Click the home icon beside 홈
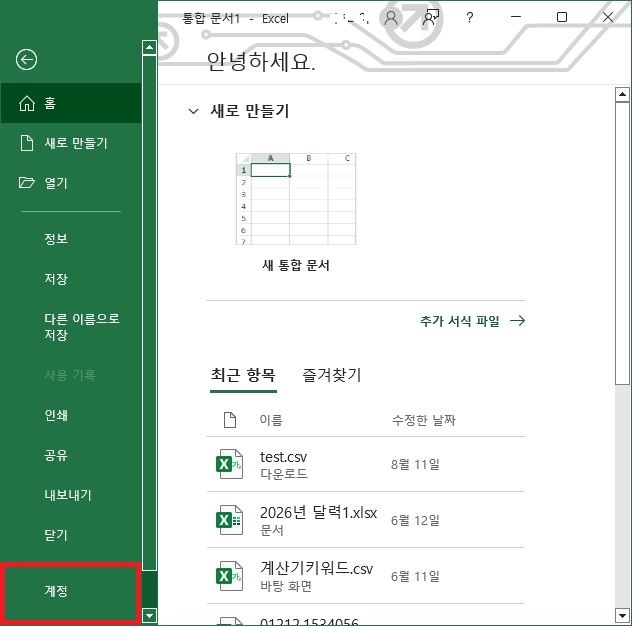Viewport: 632px width, 626px height. (x=27, y=103)
